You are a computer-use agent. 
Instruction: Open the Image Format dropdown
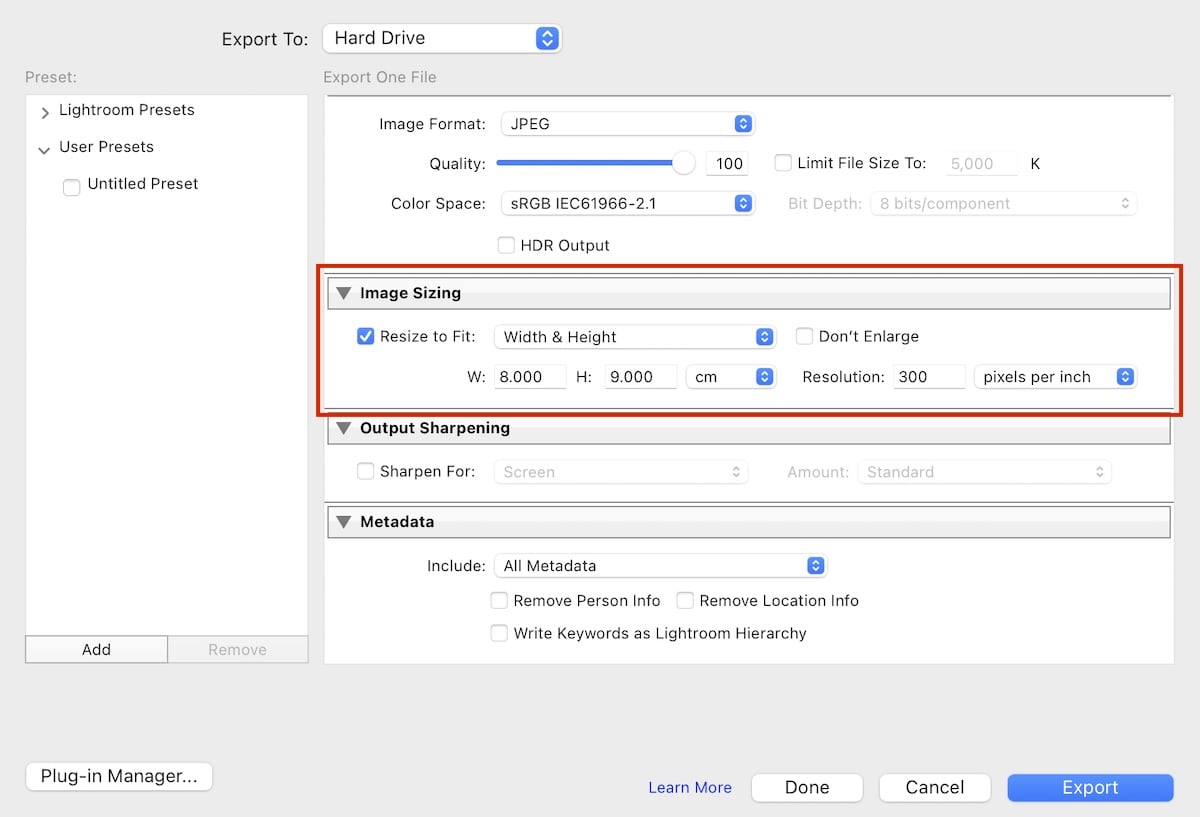pos(627,123)
